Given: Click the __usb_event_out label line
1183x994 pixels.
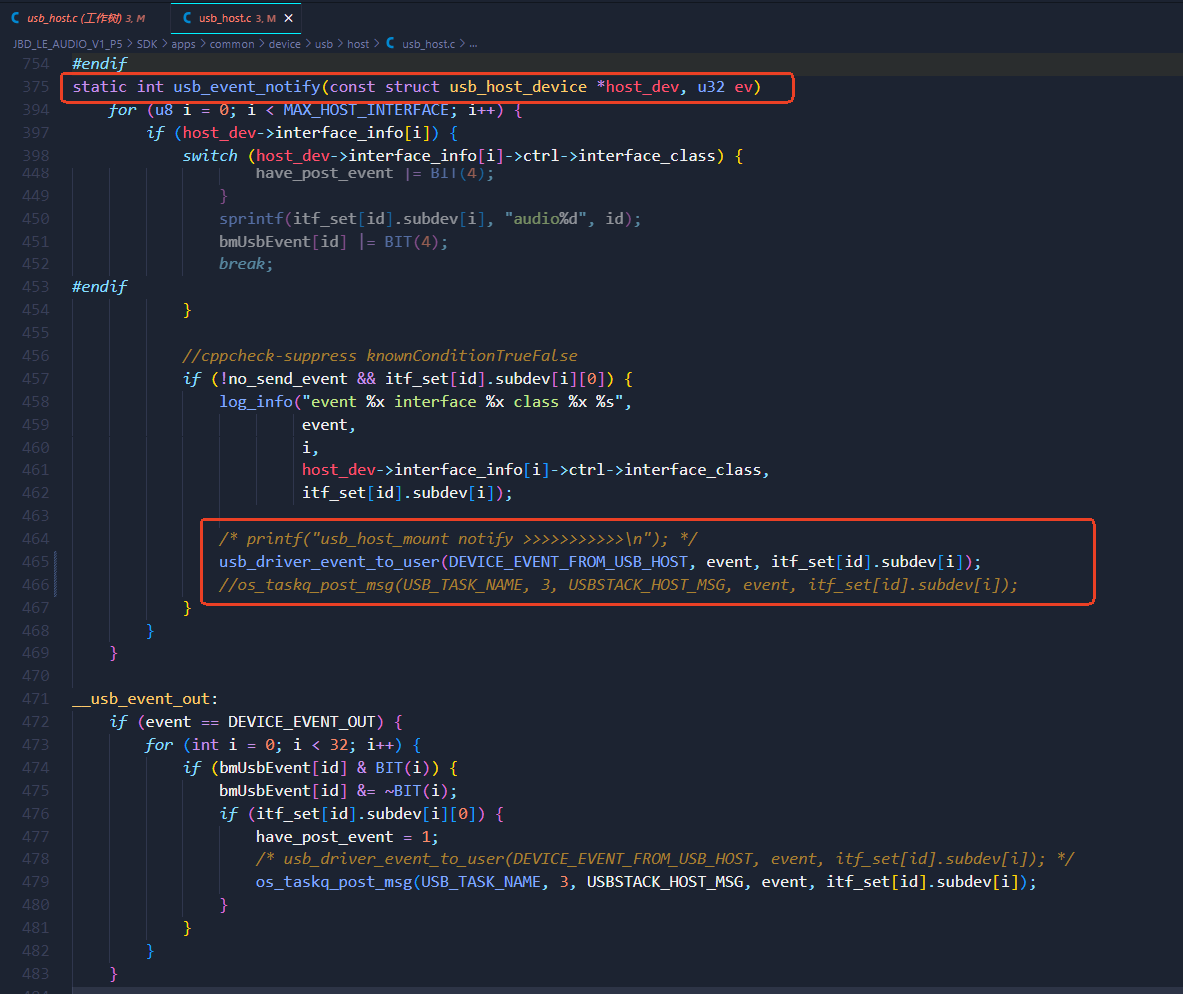Looking at the screenshot, I should point(145,699).
